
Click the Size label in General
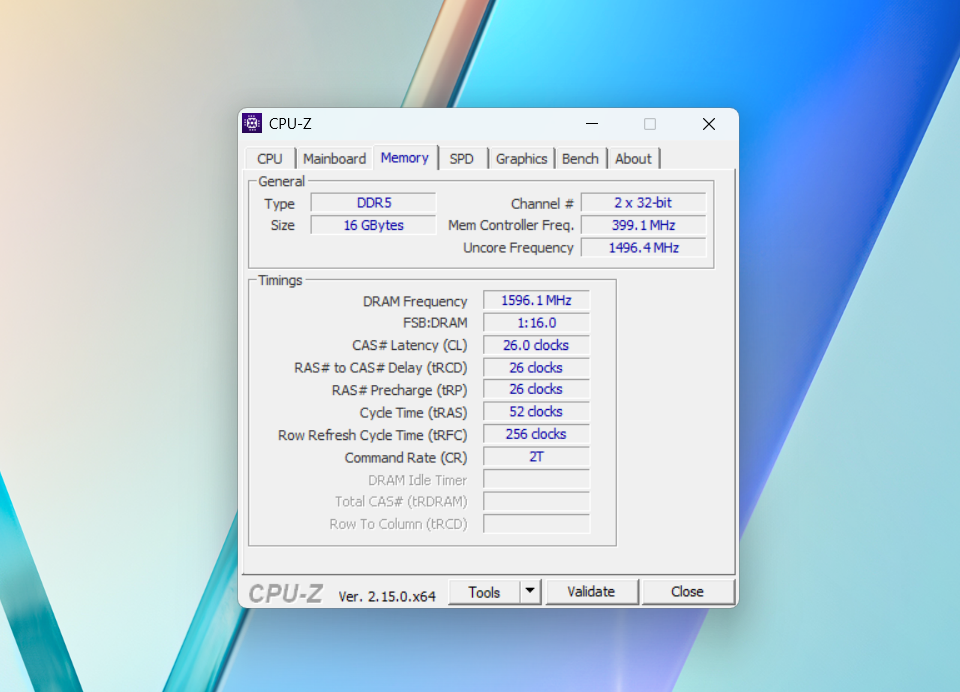283,225
